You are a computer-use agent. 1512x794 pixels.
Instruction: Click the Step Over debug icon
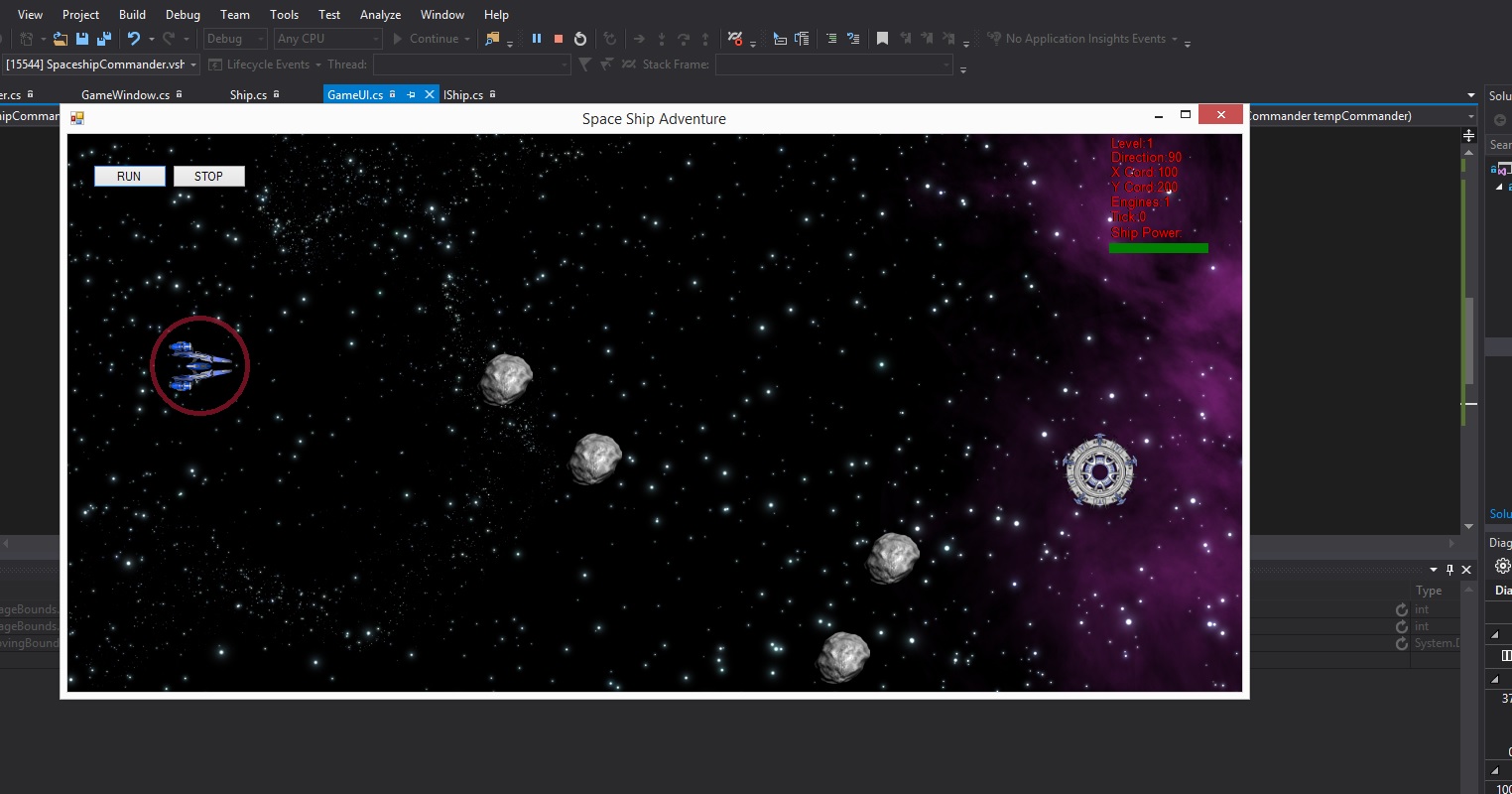point(684,38)
